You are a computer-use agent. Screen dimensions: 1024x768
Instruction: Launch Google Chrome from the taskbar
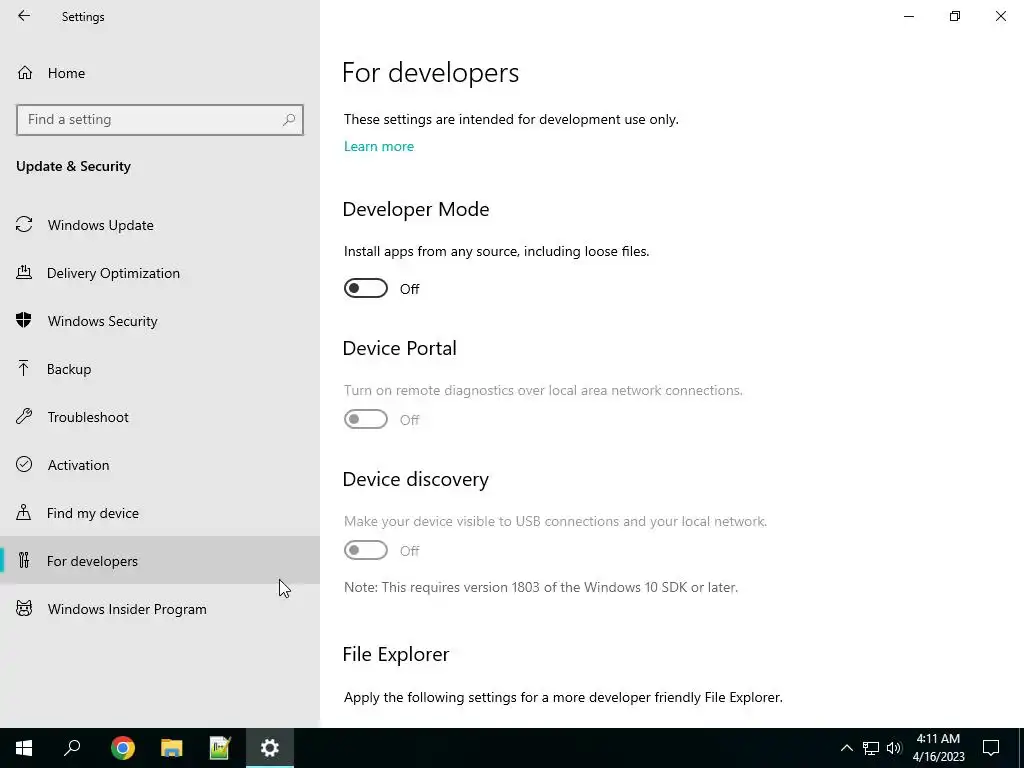pyautogui.click(x=123, y=748)
